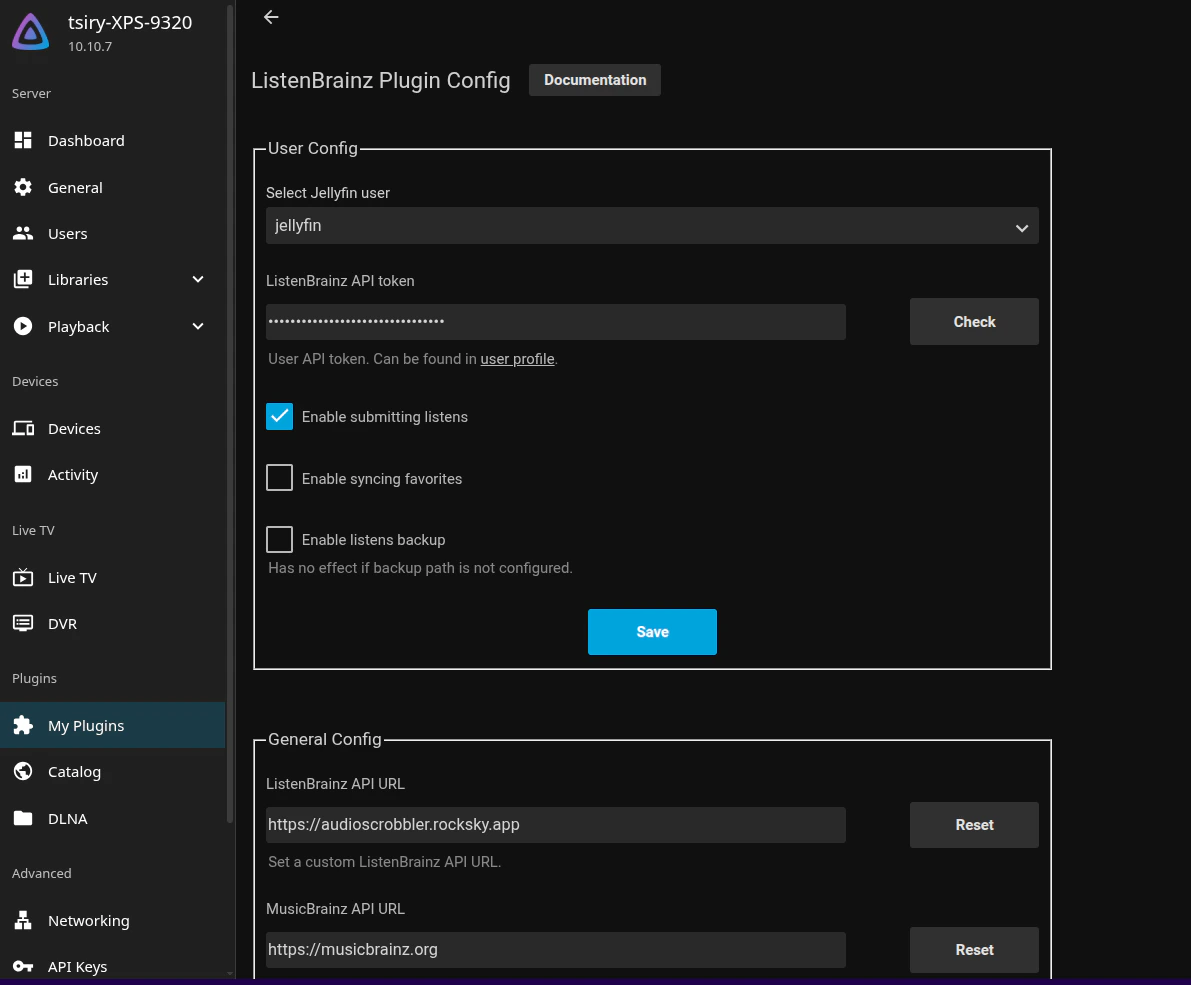The height and width of the screenshot is (985, 1191).
Task: Open the user profile link
Action: point(517,358)
